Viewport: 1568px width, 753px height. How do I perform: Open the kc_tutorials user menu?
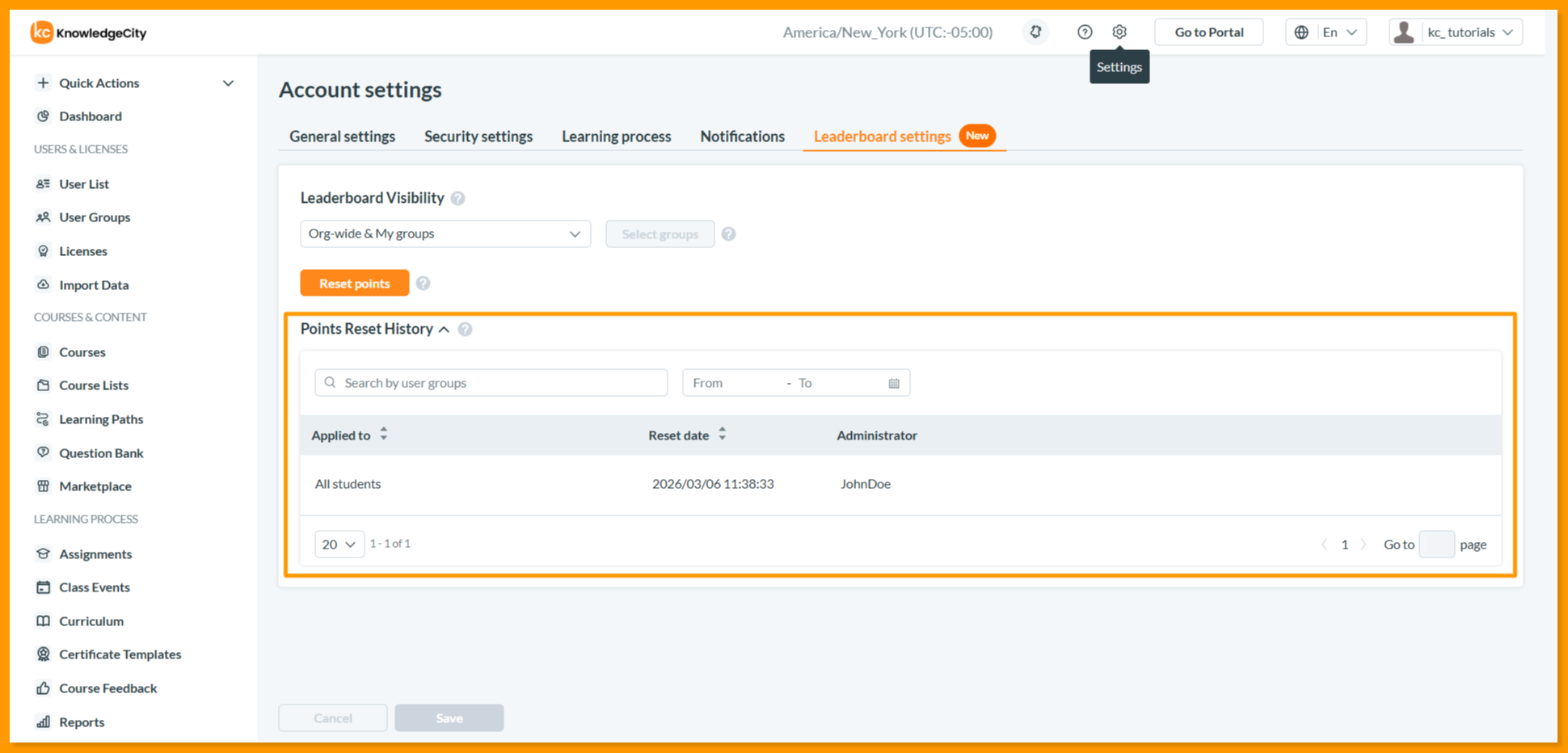tap(1456, 32)
